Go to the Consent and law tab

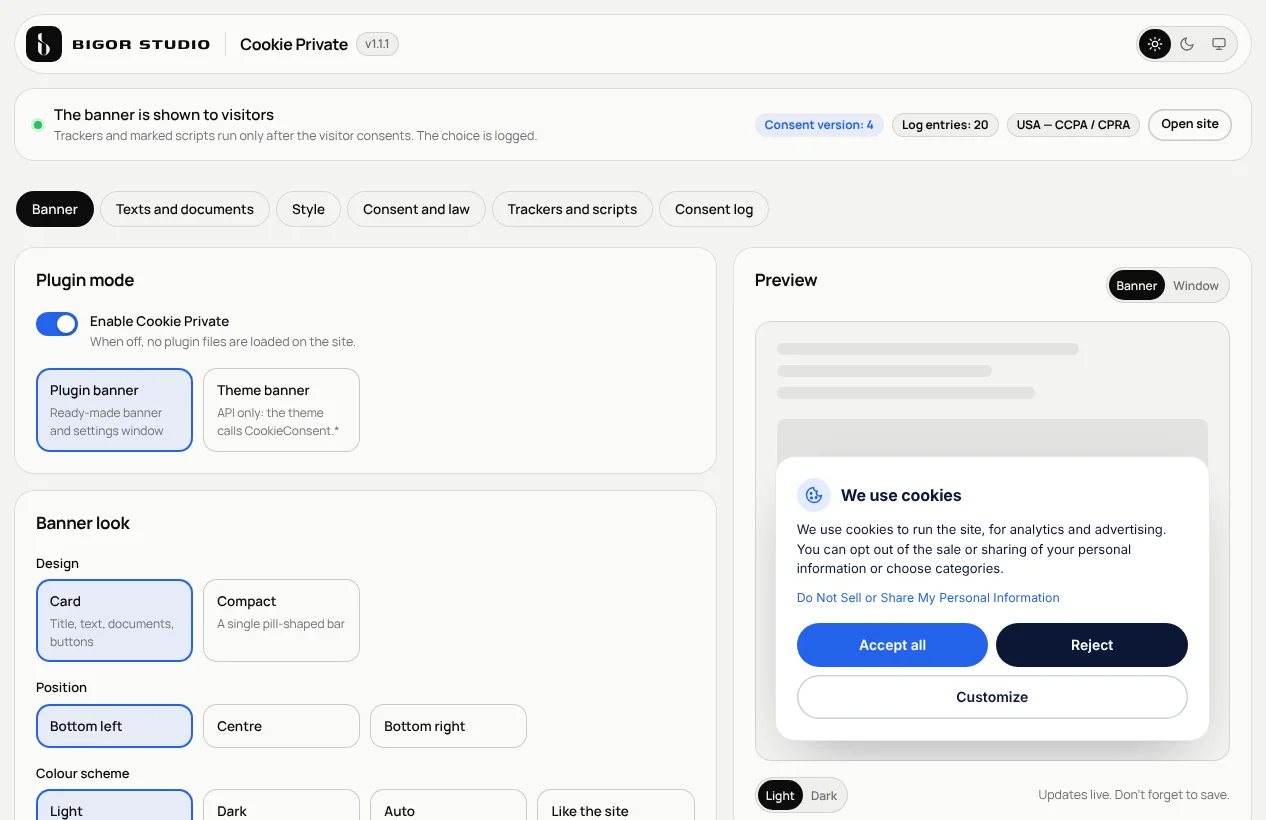tap(416, 209)
